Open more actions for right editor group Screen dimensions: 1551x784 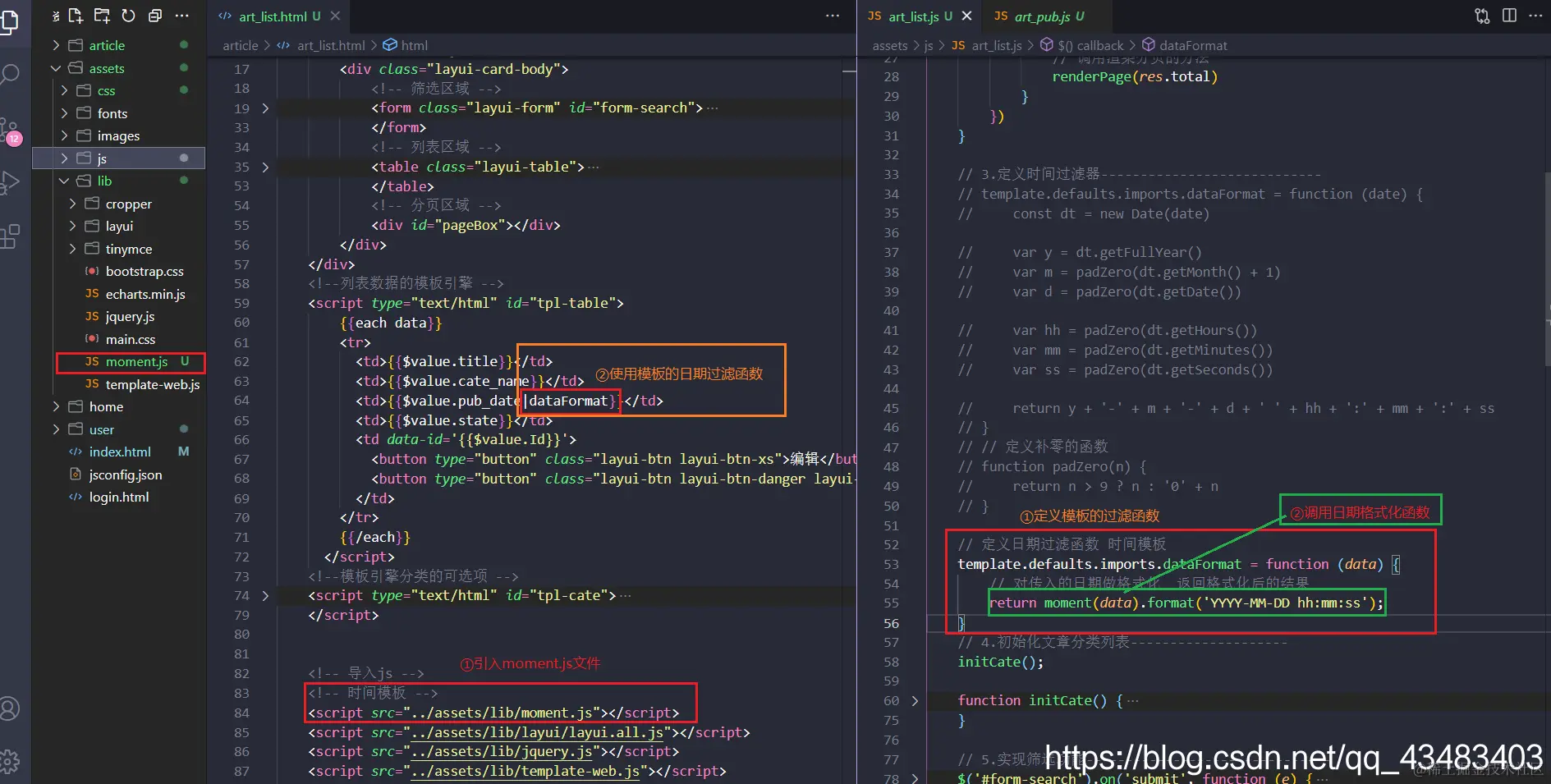coord(1535,16)
